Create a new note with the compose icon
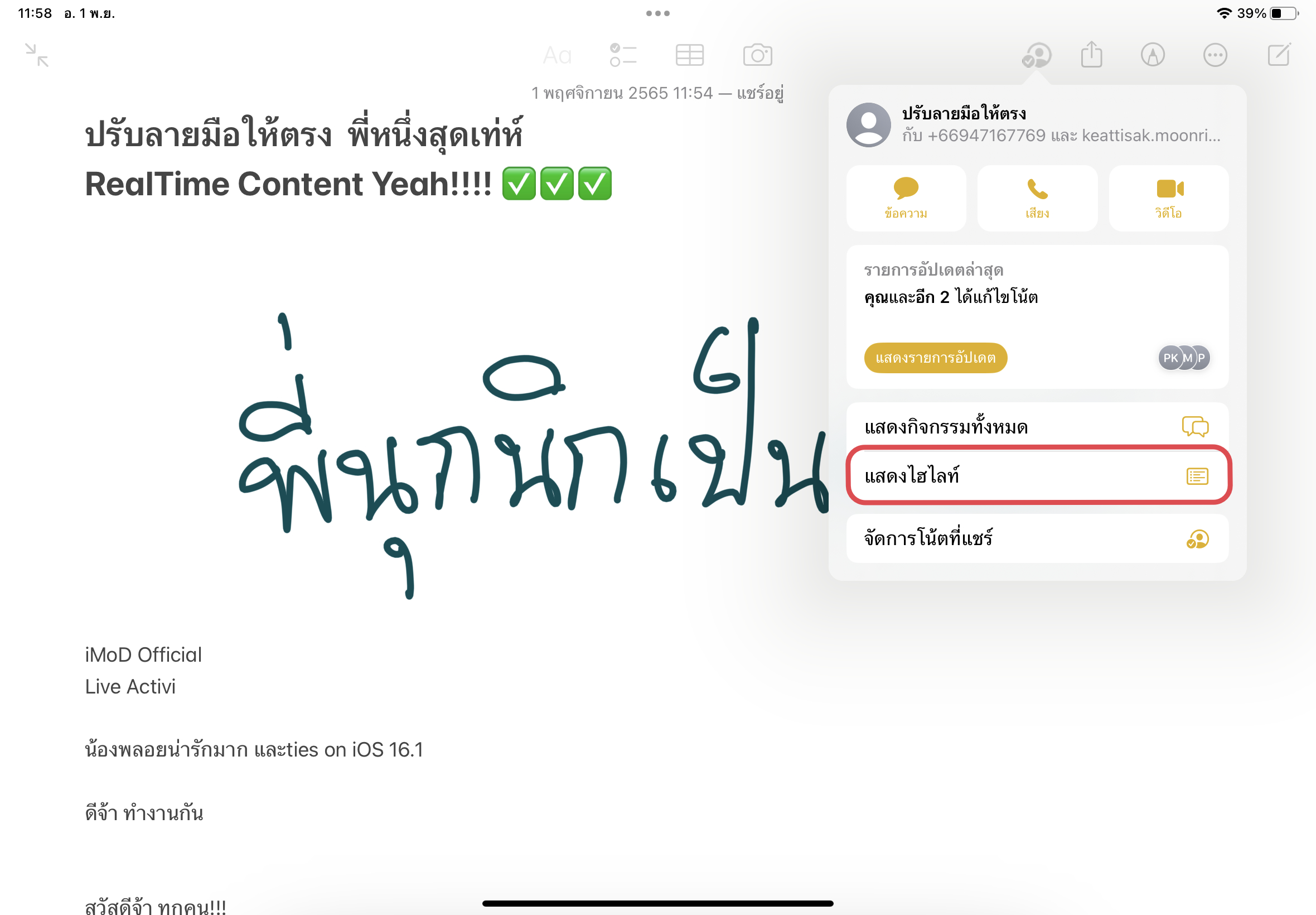1316x915 pixels. pyautogui.click(x=1279, y=55)
